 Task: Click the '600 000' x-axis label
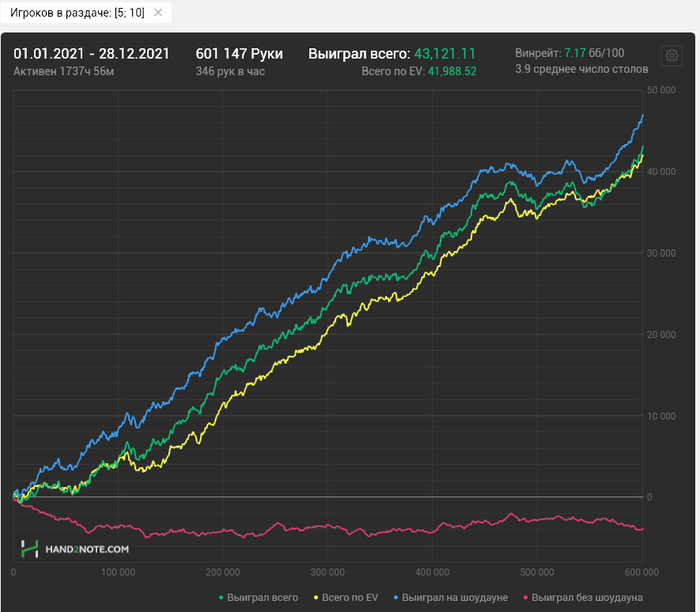pyautogui.click(x=642, y=572)
